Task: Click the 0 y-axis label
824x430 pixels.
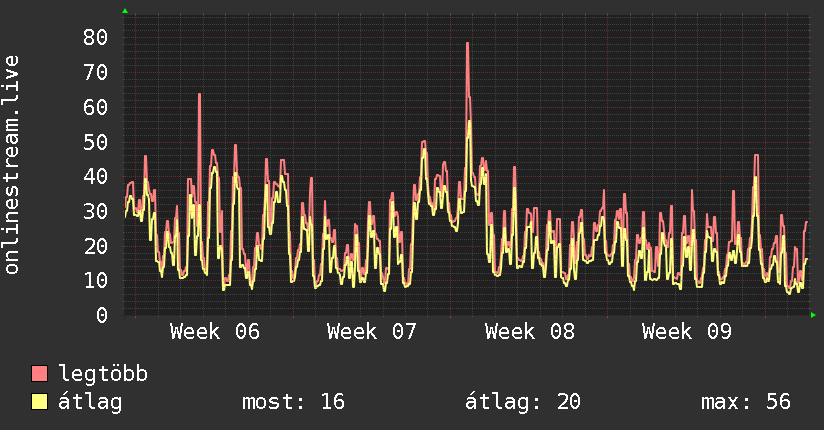Action: point(102,315)
